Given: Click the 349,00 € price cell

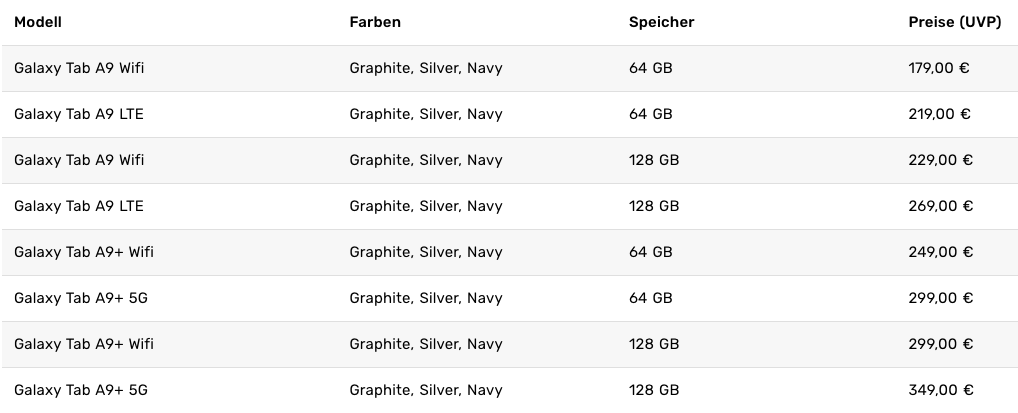Looking at the screenshot, I should coord(941,390).
